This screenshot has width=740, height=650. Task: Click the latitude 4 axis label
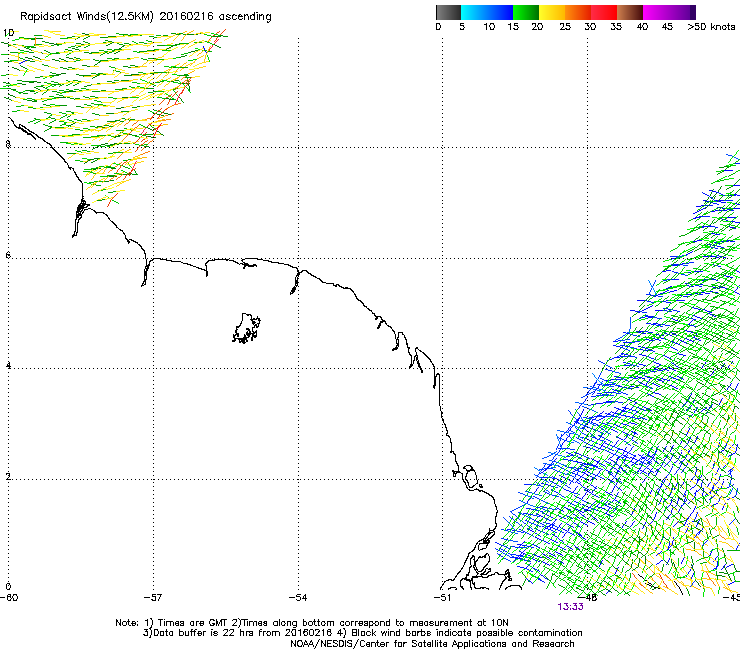click(x=8, y=366)
